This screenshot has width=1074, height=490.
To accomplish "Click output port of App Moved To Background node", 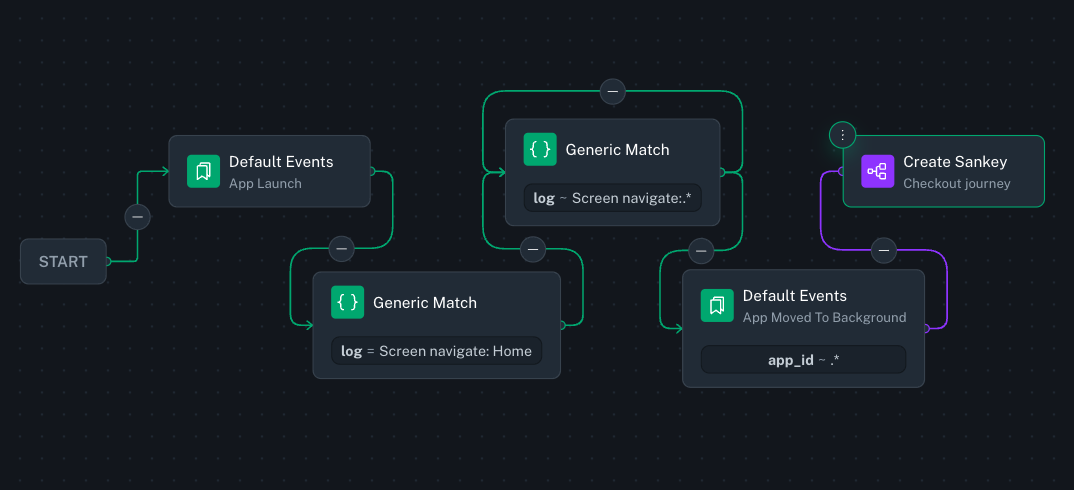I will coord(925,328).
